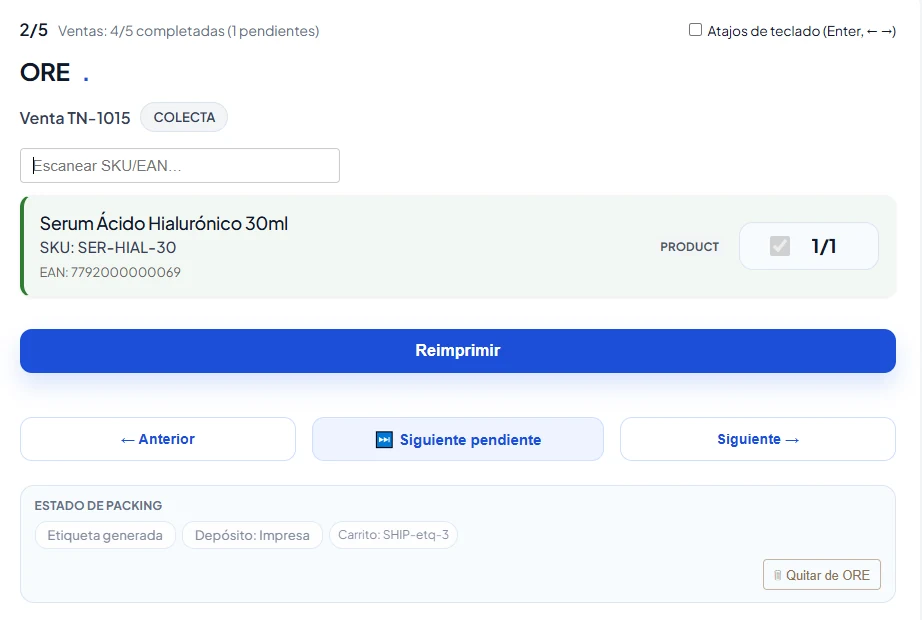
Task: Click the Depósito: Impresa status chip
Action: (252, 535)
